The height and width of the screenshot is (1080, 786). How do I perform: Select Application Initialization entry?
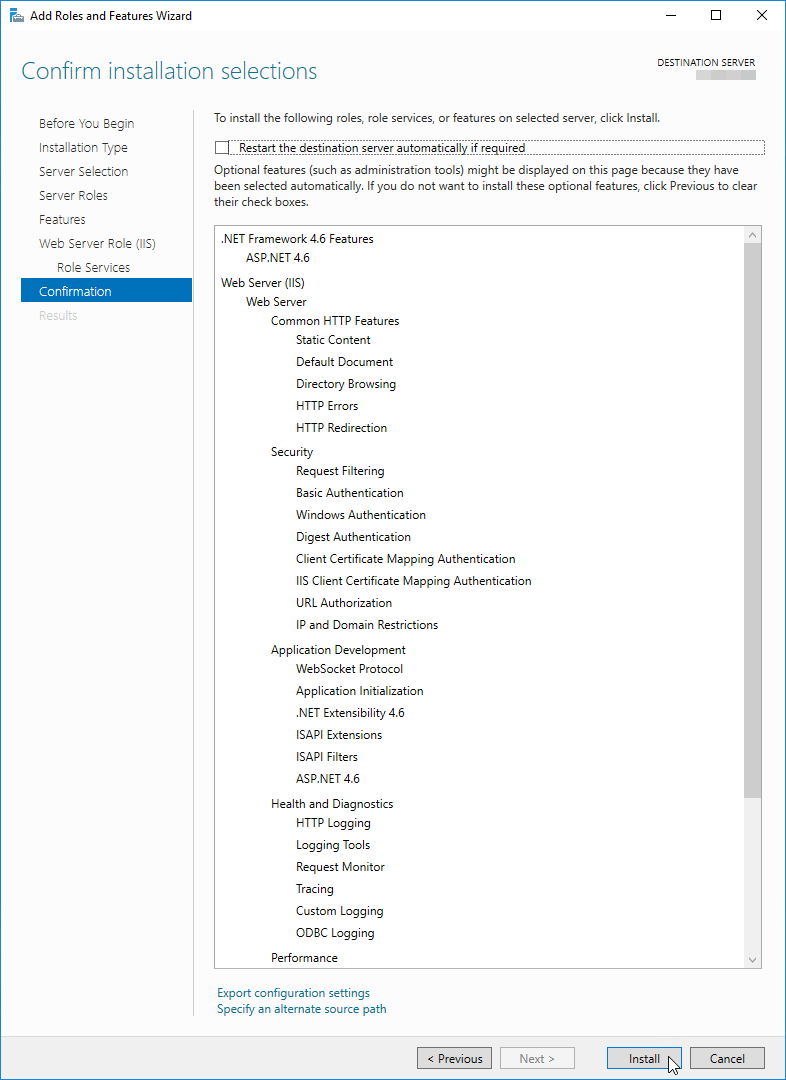[x=360, y=691]
